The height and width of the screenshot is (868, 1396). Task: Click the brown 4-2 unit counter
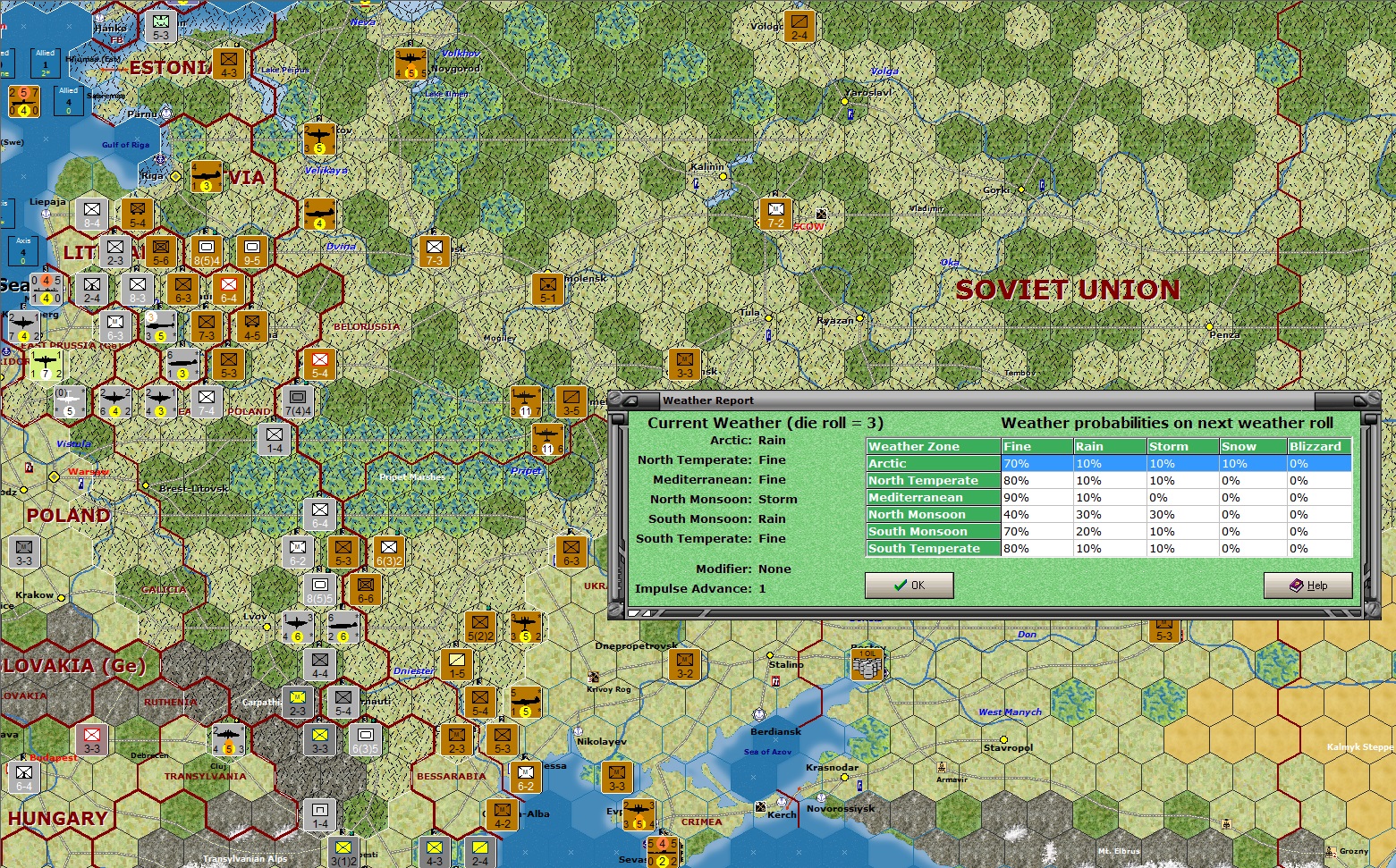pos(502,814)
